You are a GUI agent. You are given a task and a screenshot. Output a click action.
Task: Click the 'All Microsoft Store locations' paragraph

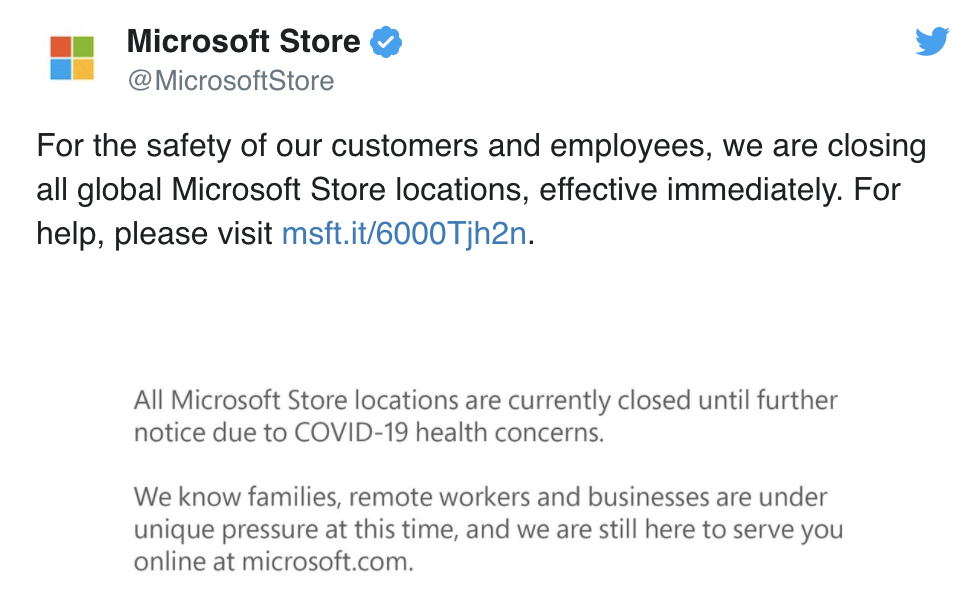[485, 416]
